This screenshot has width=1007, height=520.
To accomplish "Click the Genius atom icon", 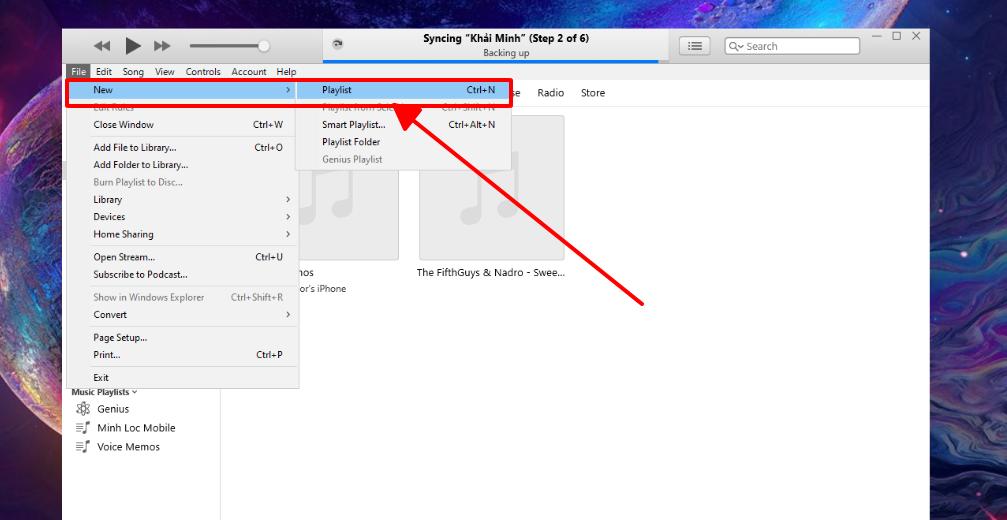I will pos(83,409).
